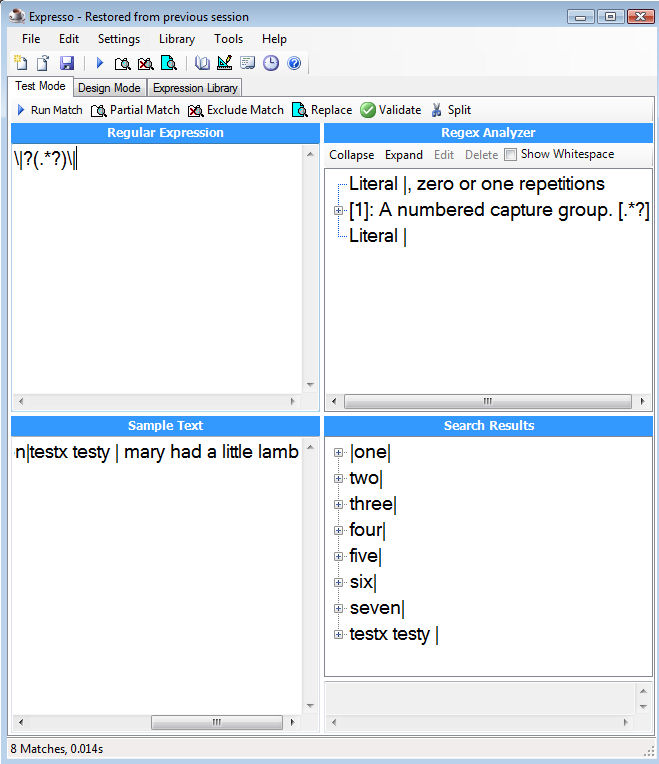Click the Split button with scissors

(451, 110)
